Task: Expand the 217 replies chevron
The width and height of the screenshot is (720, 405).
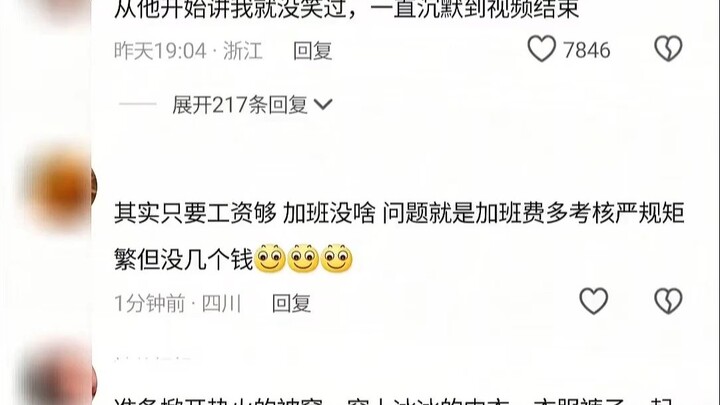Action: (x=323, y=105)
